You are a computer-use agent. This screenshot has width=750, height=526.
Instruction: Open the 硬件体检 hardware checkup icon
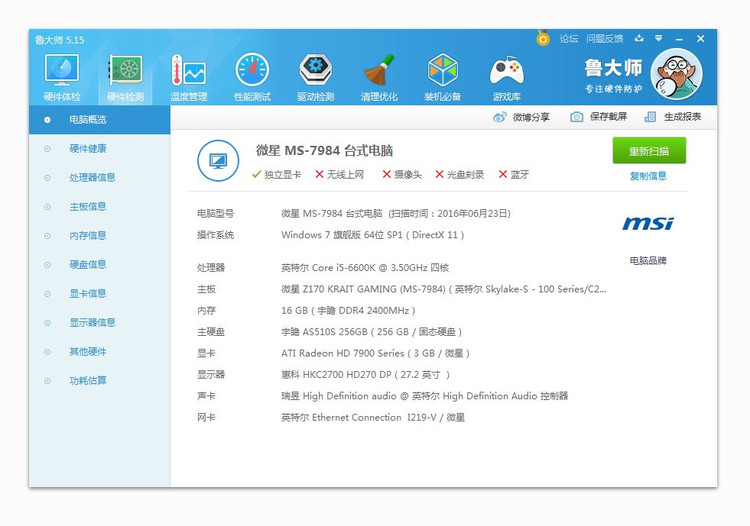click(62, 71)
